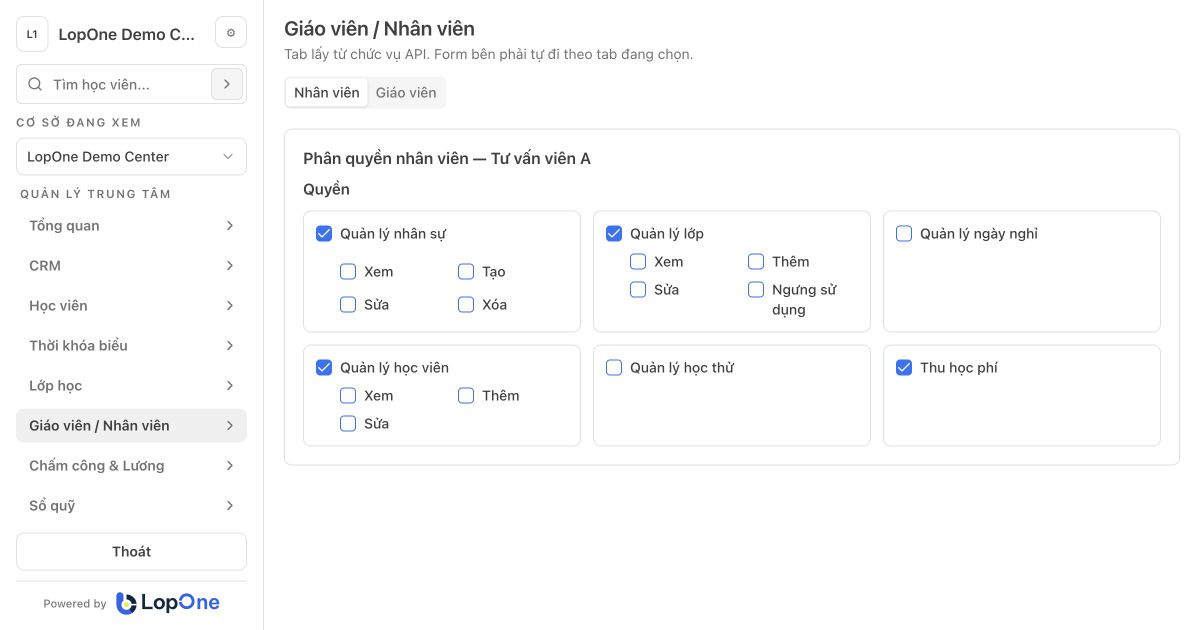Expand the CRM menu section
Image resolution: width=1200 pixels, height=630 pixels.
point(131,266)
